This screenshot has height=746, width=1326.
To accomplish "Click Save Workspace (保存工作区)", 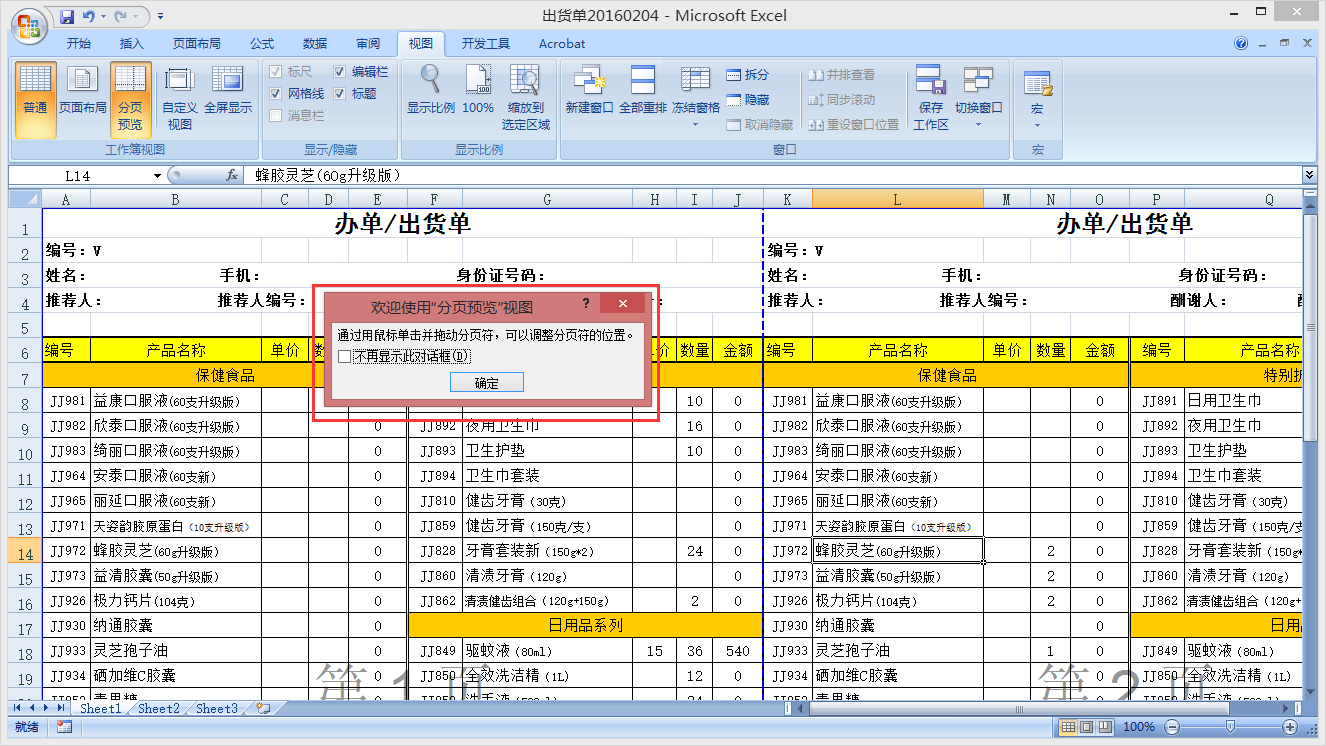I will tap(930, 99).
